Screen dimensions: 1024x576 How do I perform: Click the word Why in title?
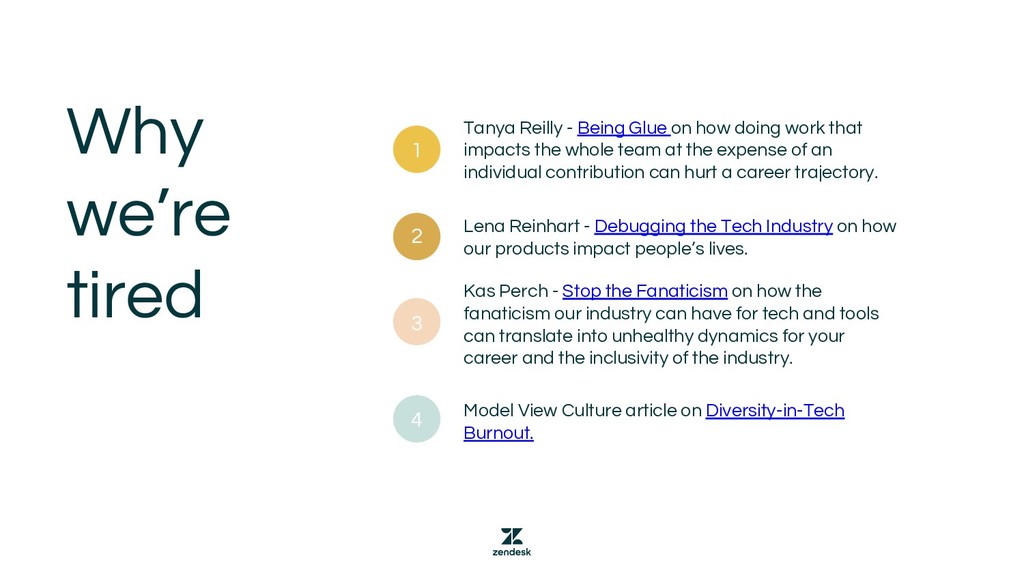[x=135, y=135]
